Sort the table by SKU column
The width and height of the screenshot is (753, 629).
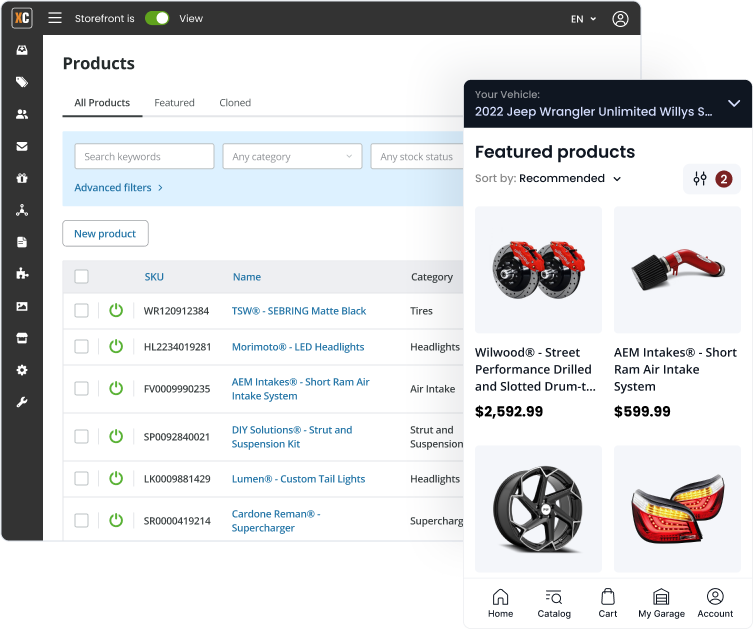pyautogui.click(x=154, y=277)
